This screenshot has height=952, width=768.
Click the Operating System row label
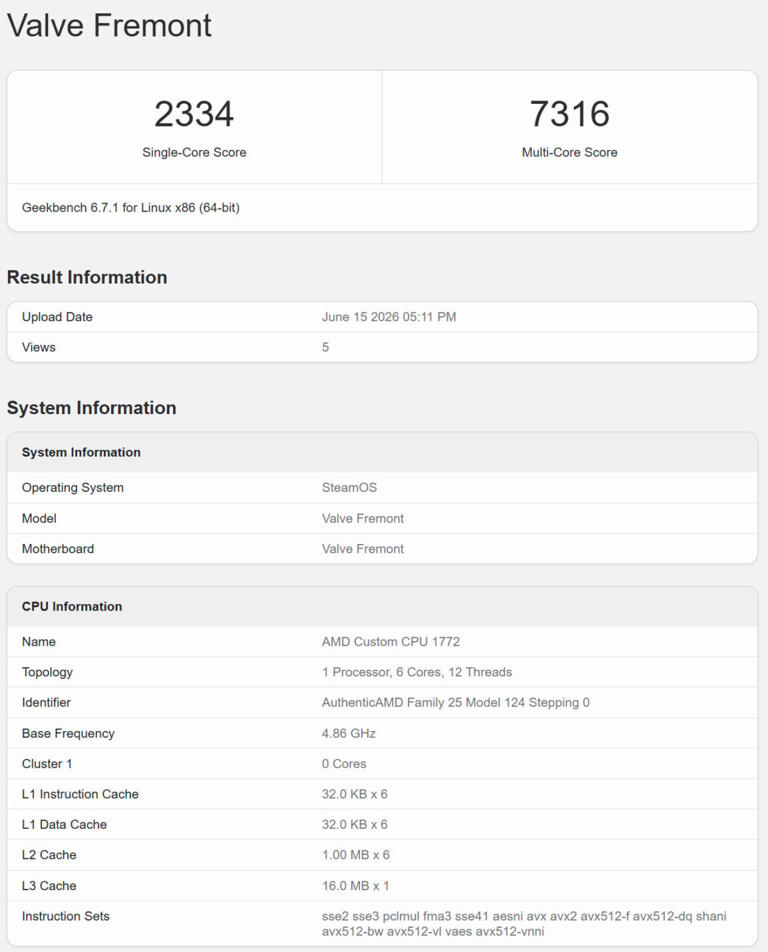[73, 488]
